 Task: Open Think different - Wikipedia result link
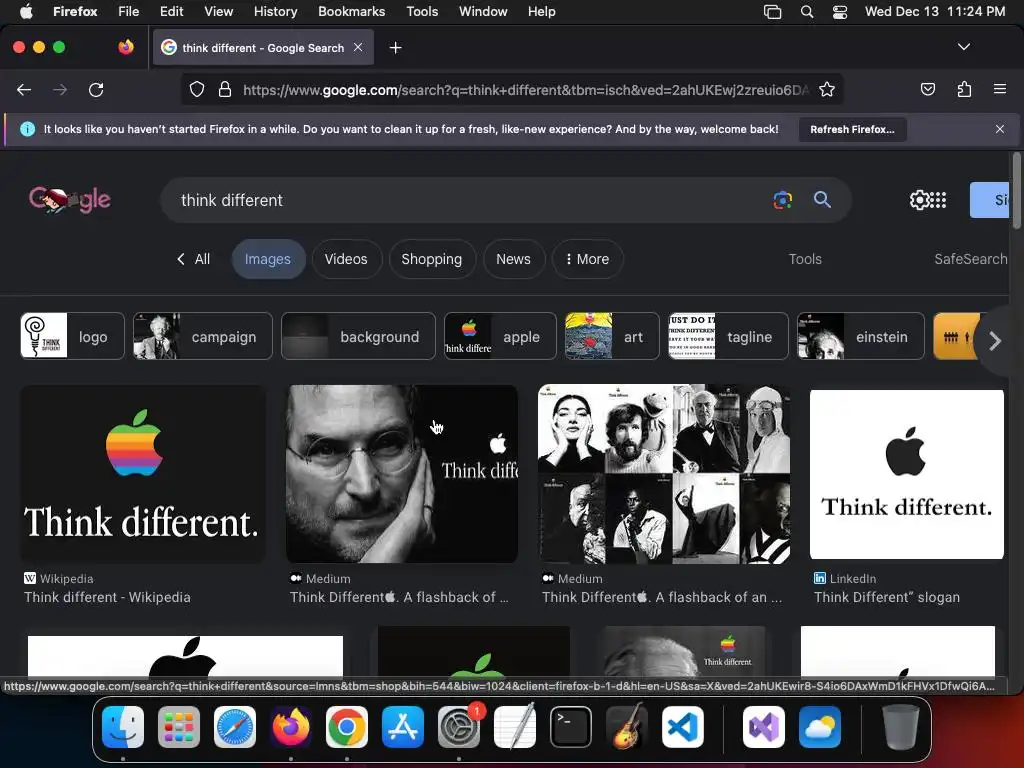pyautogui.click(x=107, y=597)
